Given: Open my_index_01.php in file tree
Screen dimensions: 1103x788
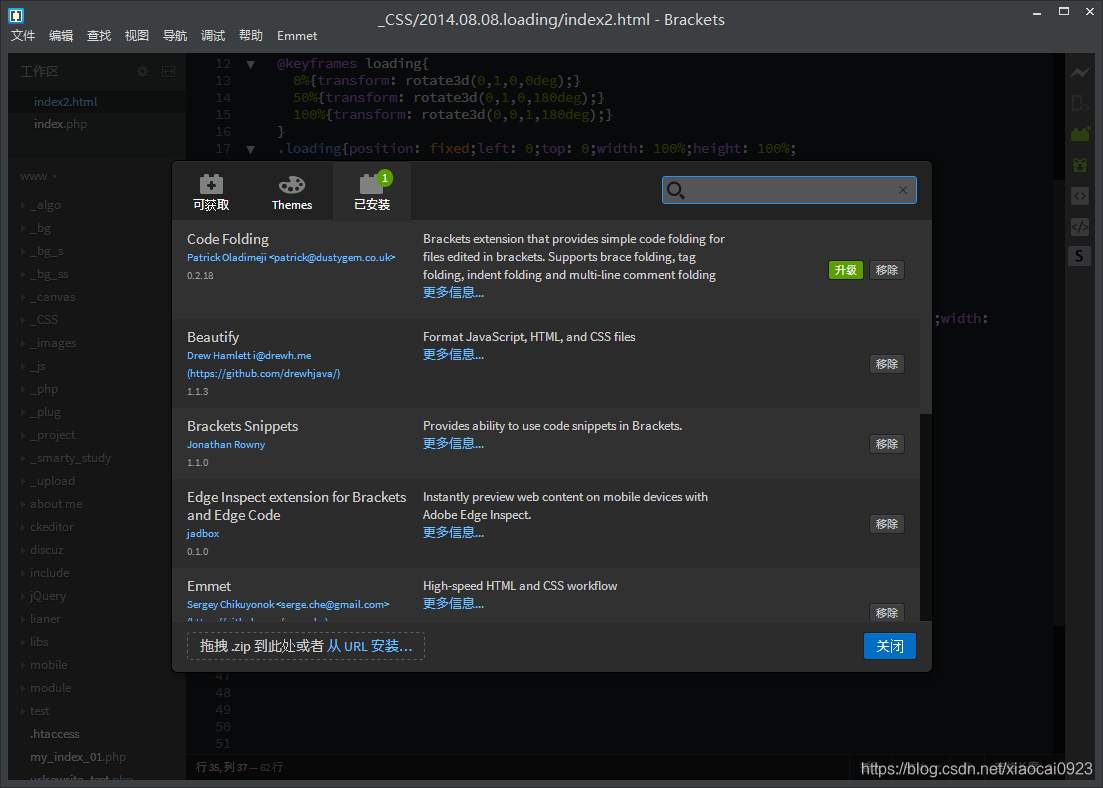Looking at the screenshot, I should point(78,757).
